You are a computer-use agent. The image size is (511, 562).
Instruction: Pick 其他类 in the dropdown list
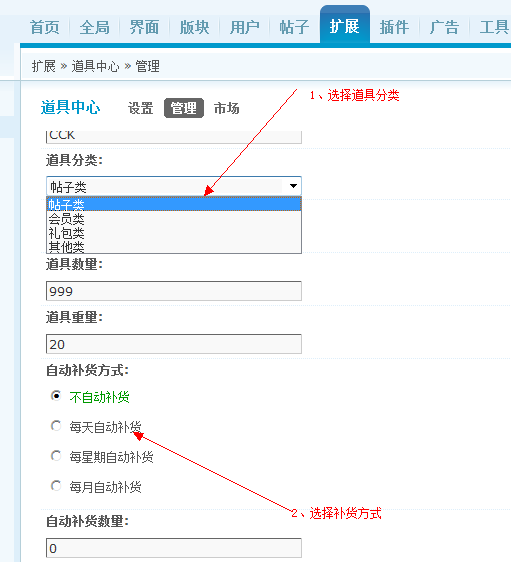click(x=174, y=247)
